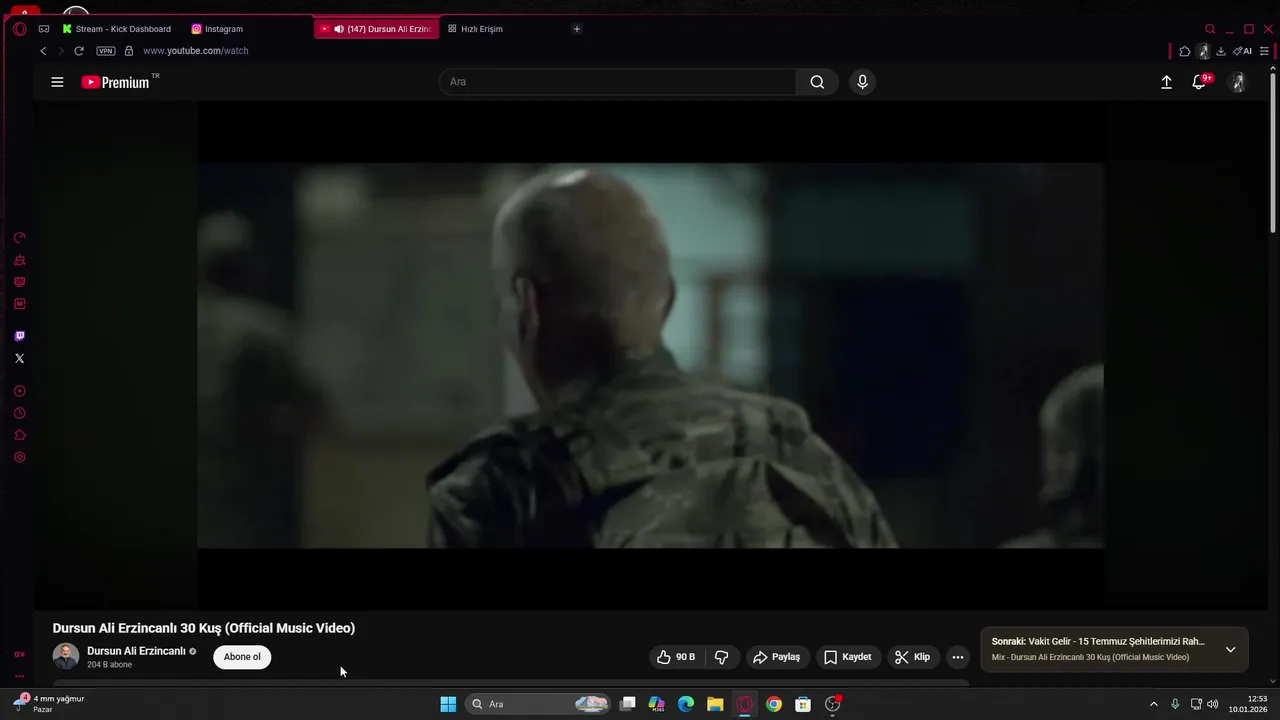Open sidebar extensions cube icon

[19, 435]
